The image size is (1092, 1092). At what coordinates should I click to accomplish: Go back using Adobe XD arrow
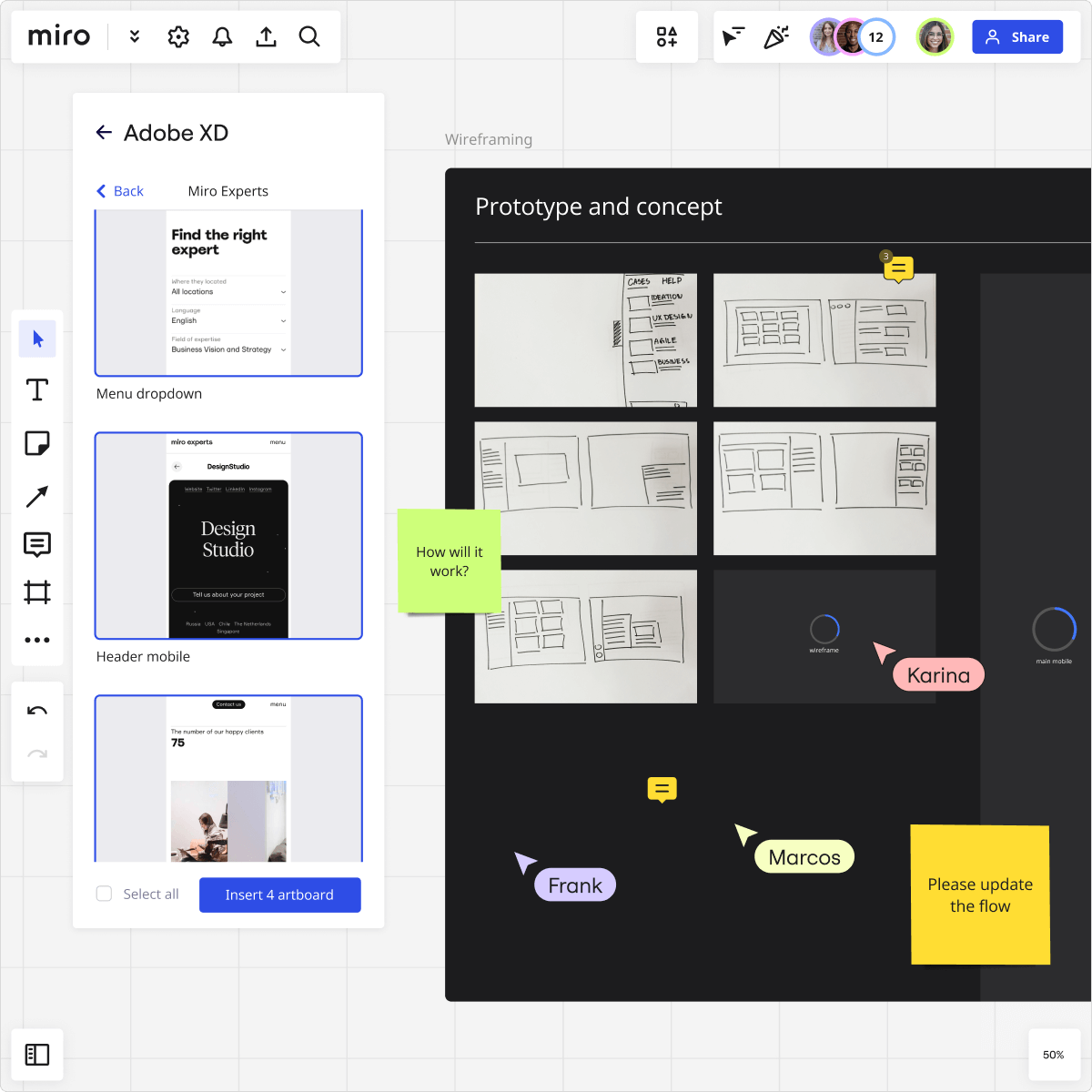coord(105,133)
